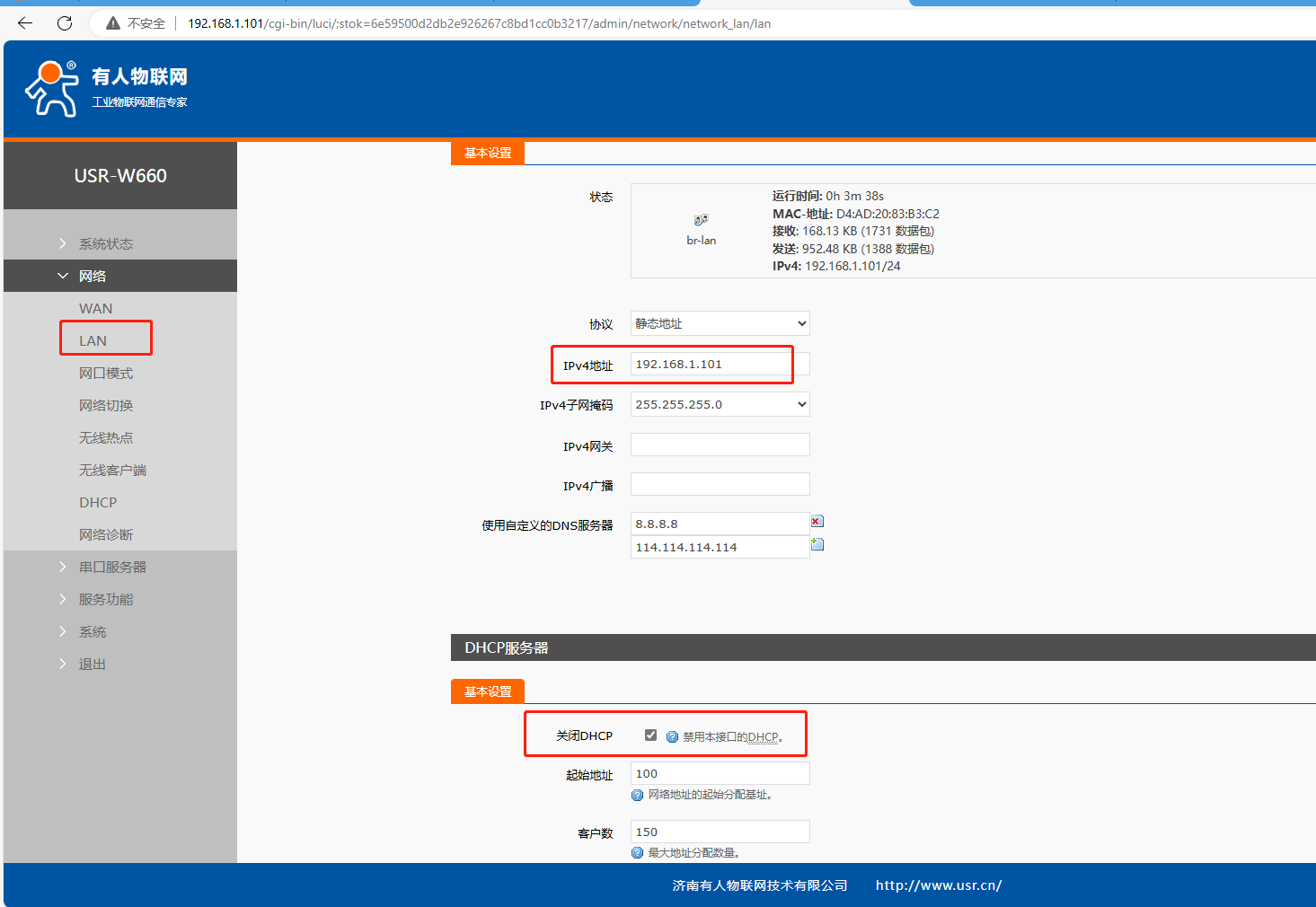Expand the system status (系统状态) menu
The width and height of the screenshot is (1316, 907).
coord(105,243)
